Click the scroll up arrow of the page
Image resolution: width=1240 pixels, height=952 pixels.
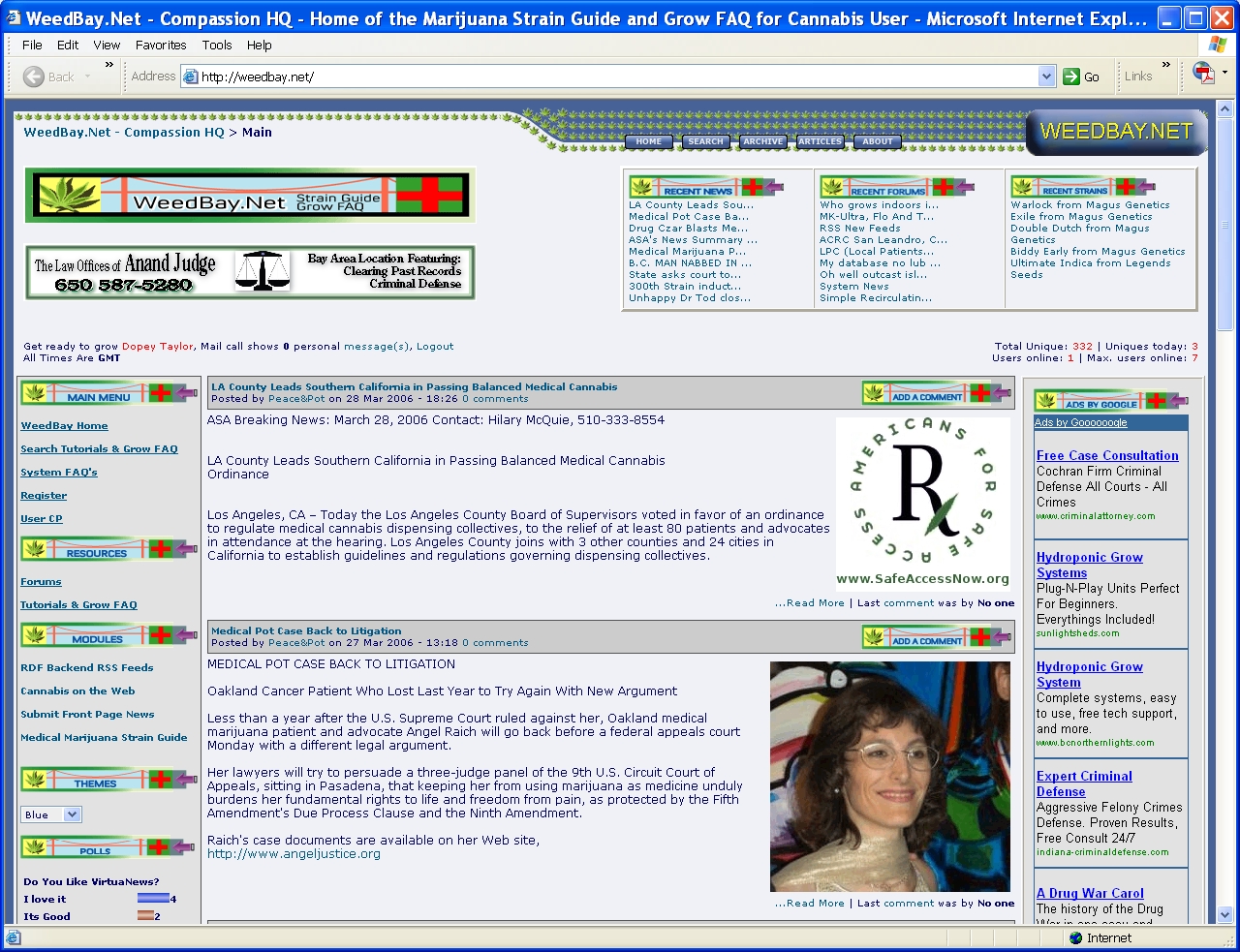point(1225,107)
